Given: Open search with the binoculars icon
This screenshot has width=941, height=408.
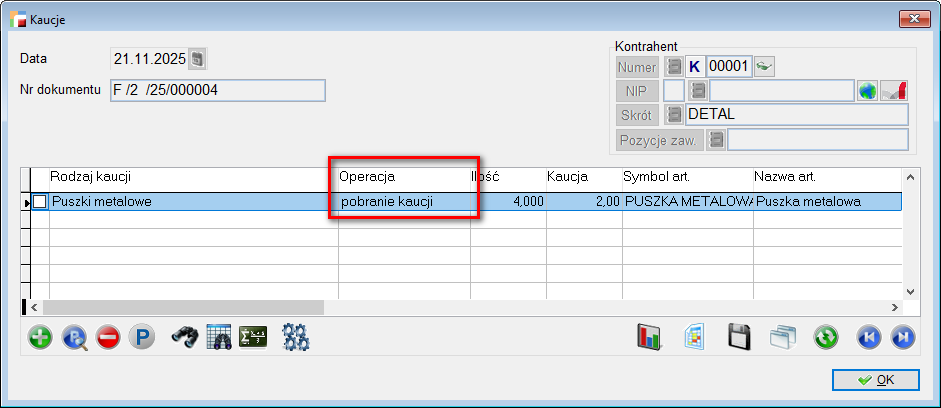Looking at the screenshot, I should 184,337.
